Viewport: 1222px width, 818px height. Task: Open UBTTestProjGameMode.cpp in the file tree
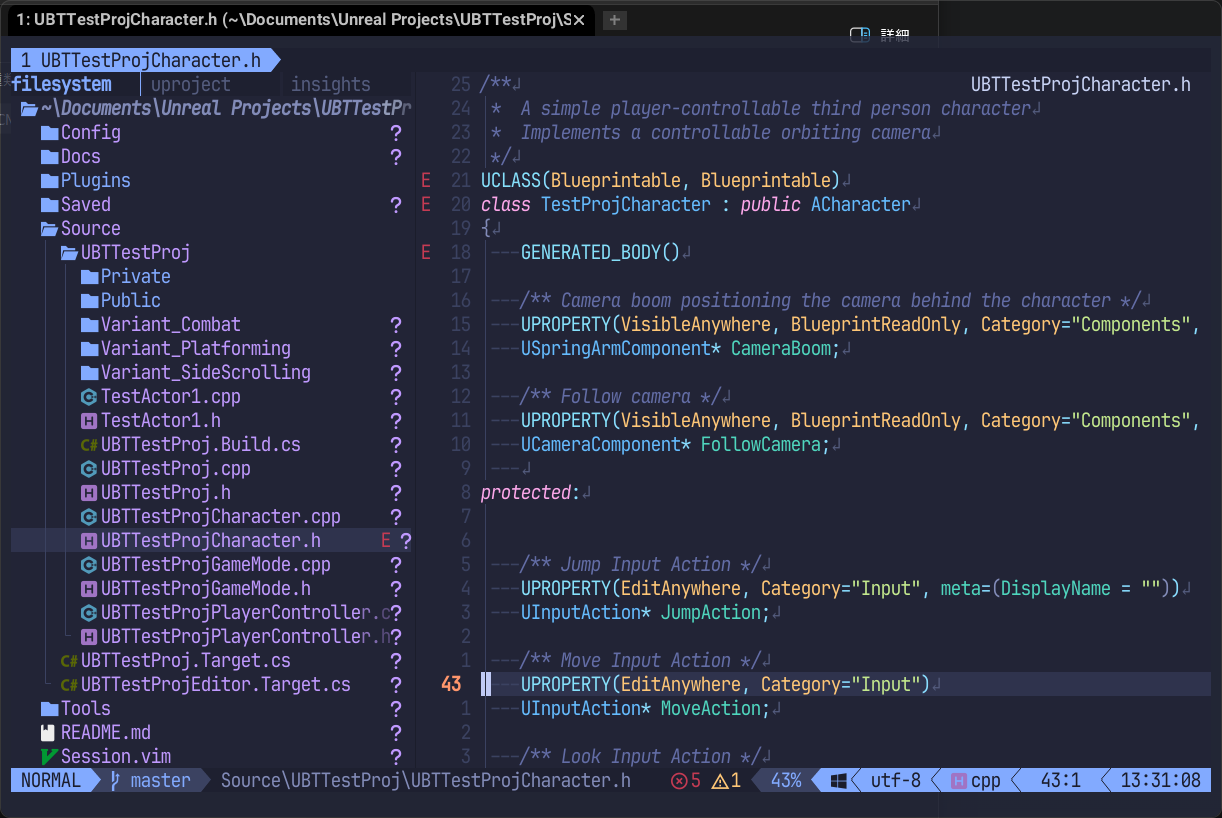coord(215,565)
